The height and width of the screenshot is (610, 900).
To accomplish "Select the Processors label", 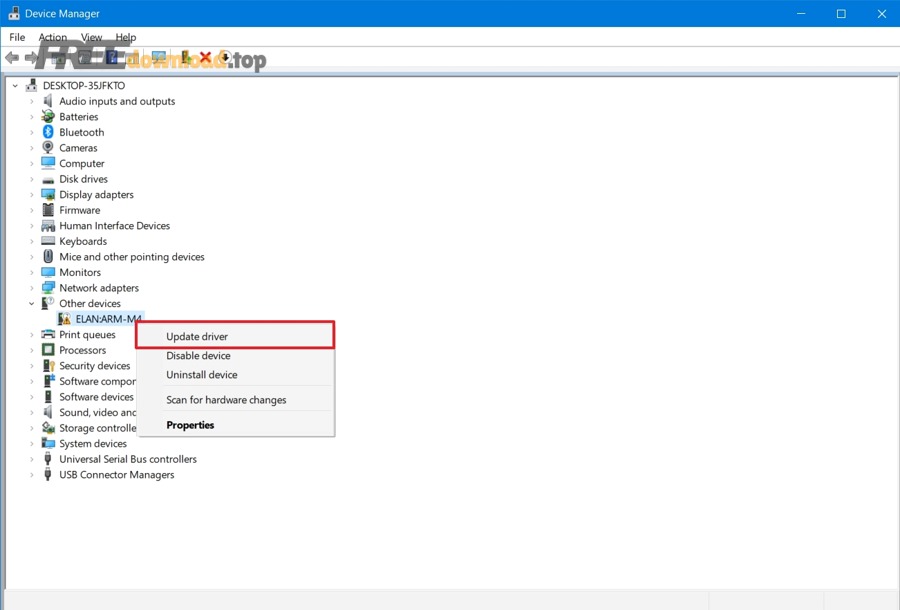I will coord(83,350).
